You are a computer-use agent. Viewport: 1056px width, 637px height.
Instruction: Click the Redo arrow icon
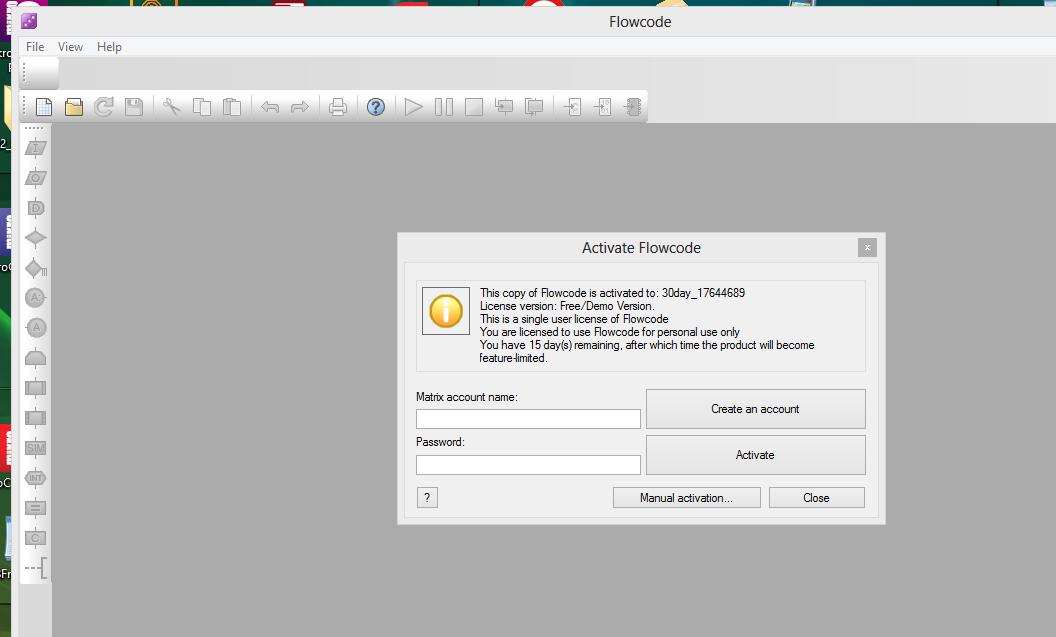coord(300,106)
